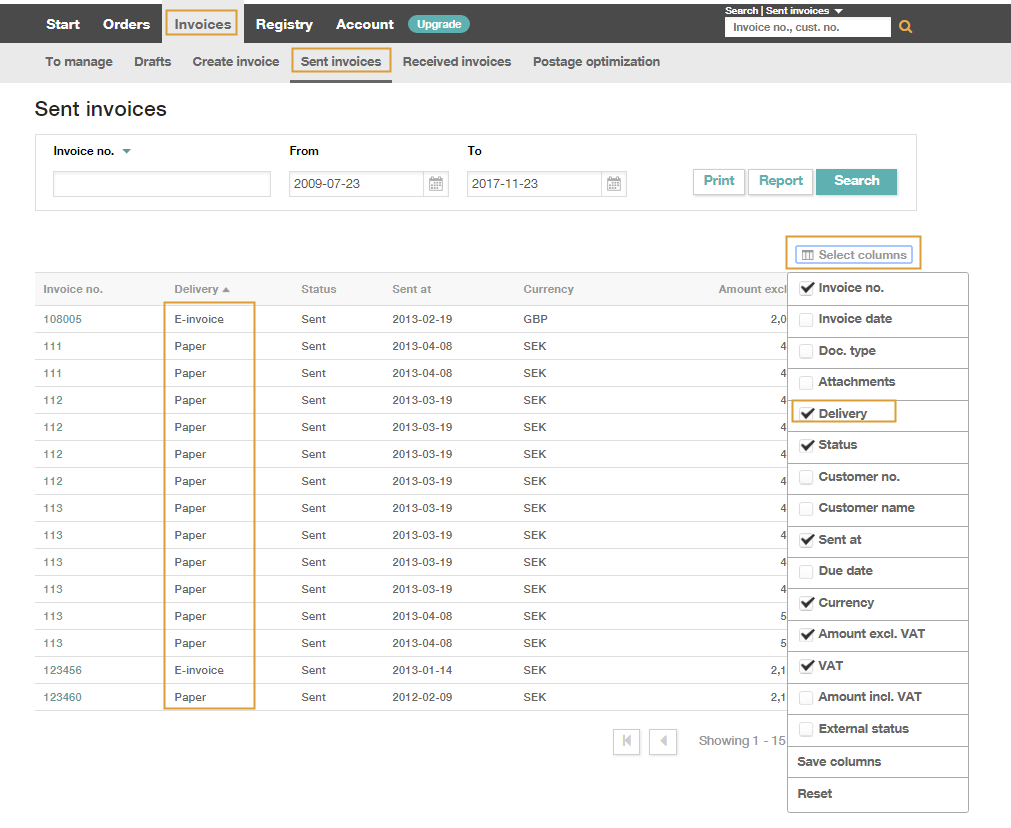Sort by Invoice no. column header
1011x828 pixels.
(73, 290)
